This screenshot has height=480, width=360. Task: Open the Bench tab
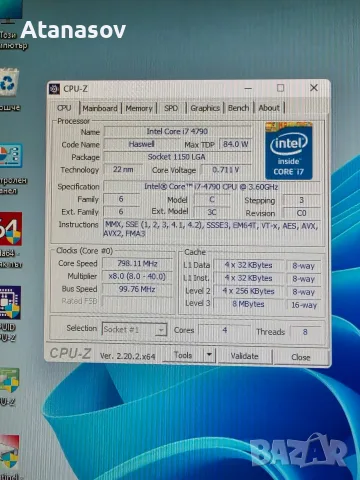pos(238,108)
